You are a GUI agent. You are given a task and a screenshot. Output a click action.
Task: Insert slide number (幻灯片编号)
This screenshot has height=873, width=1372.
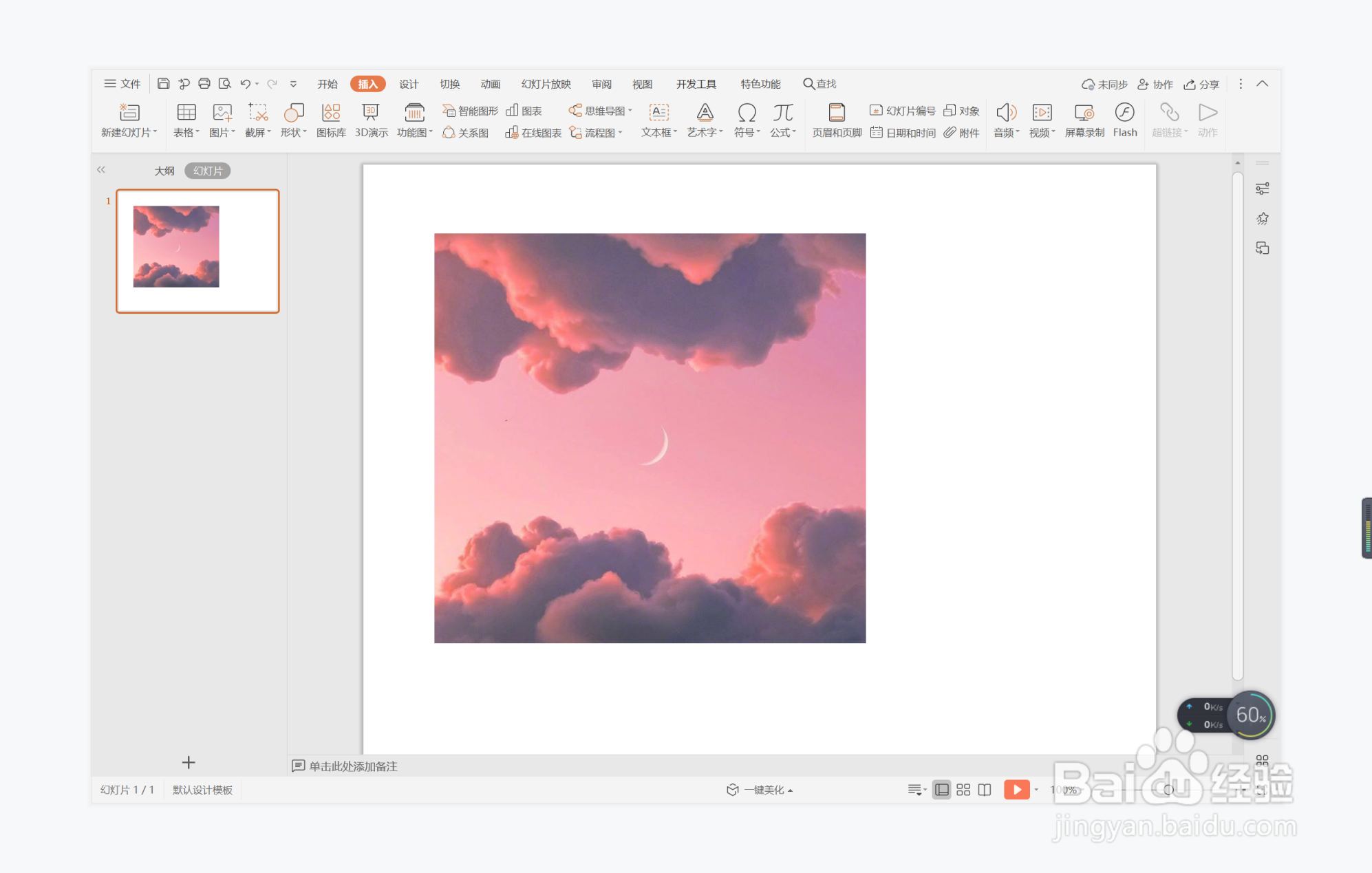(x=902, y=111)
